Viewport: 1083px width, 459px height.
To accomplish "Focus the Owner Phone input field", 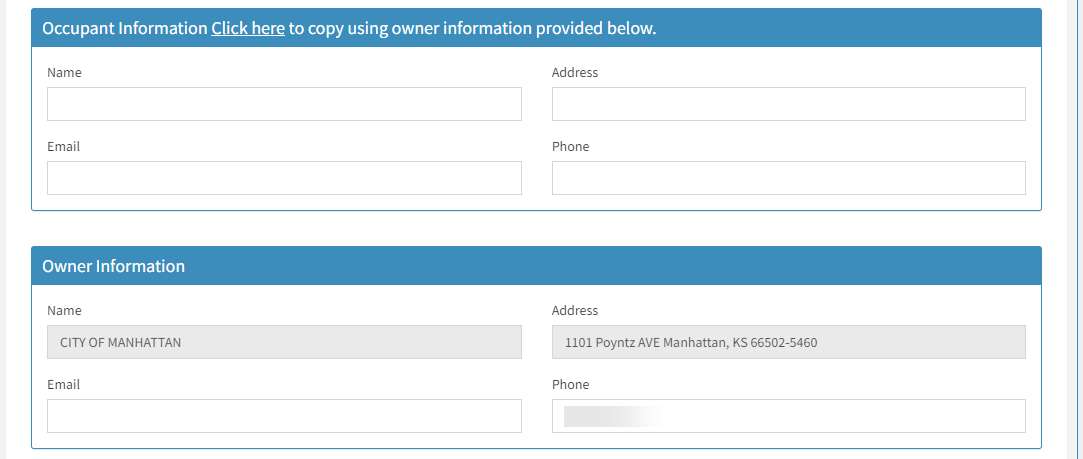I will 789,416.
